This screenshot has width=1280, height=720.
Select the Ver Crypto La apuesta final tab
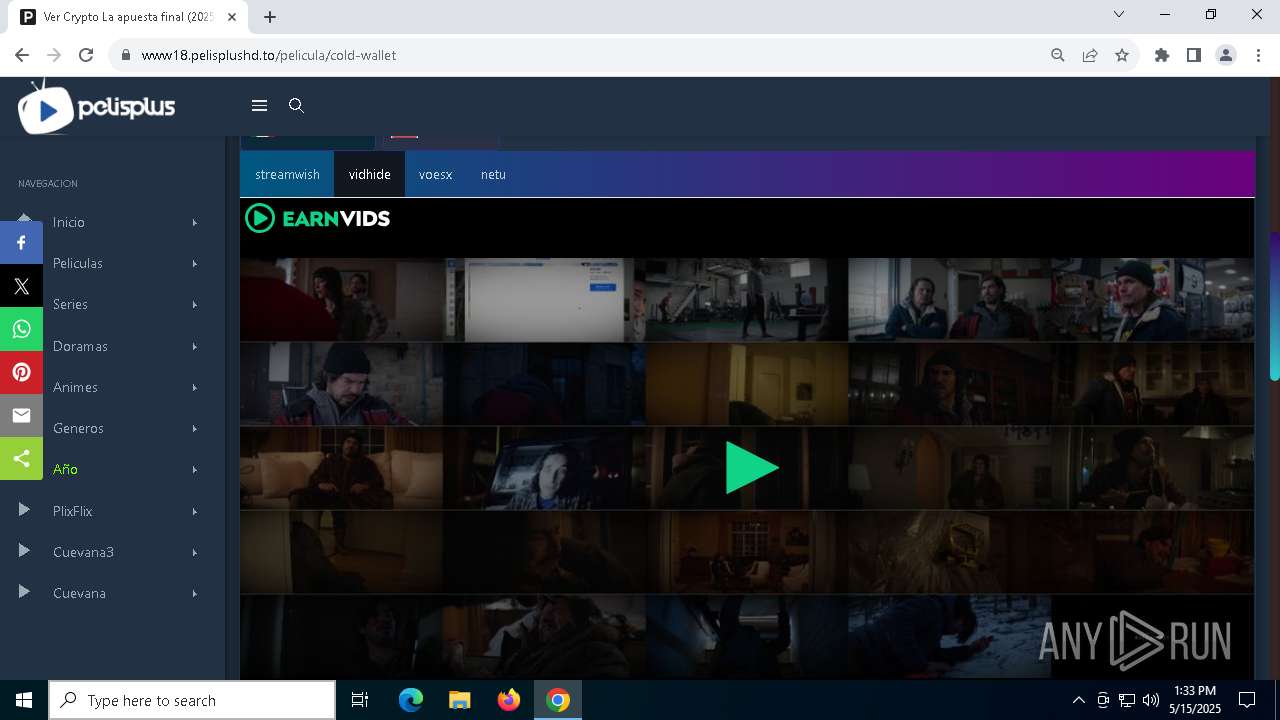point(128,17)
